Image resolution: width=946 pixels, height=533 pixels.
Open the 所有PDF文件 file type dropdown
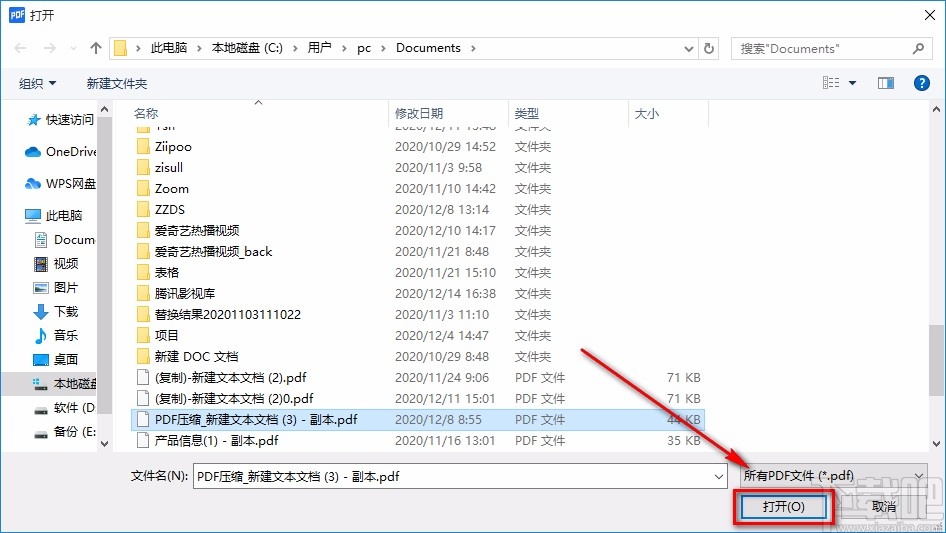point(834,476)
